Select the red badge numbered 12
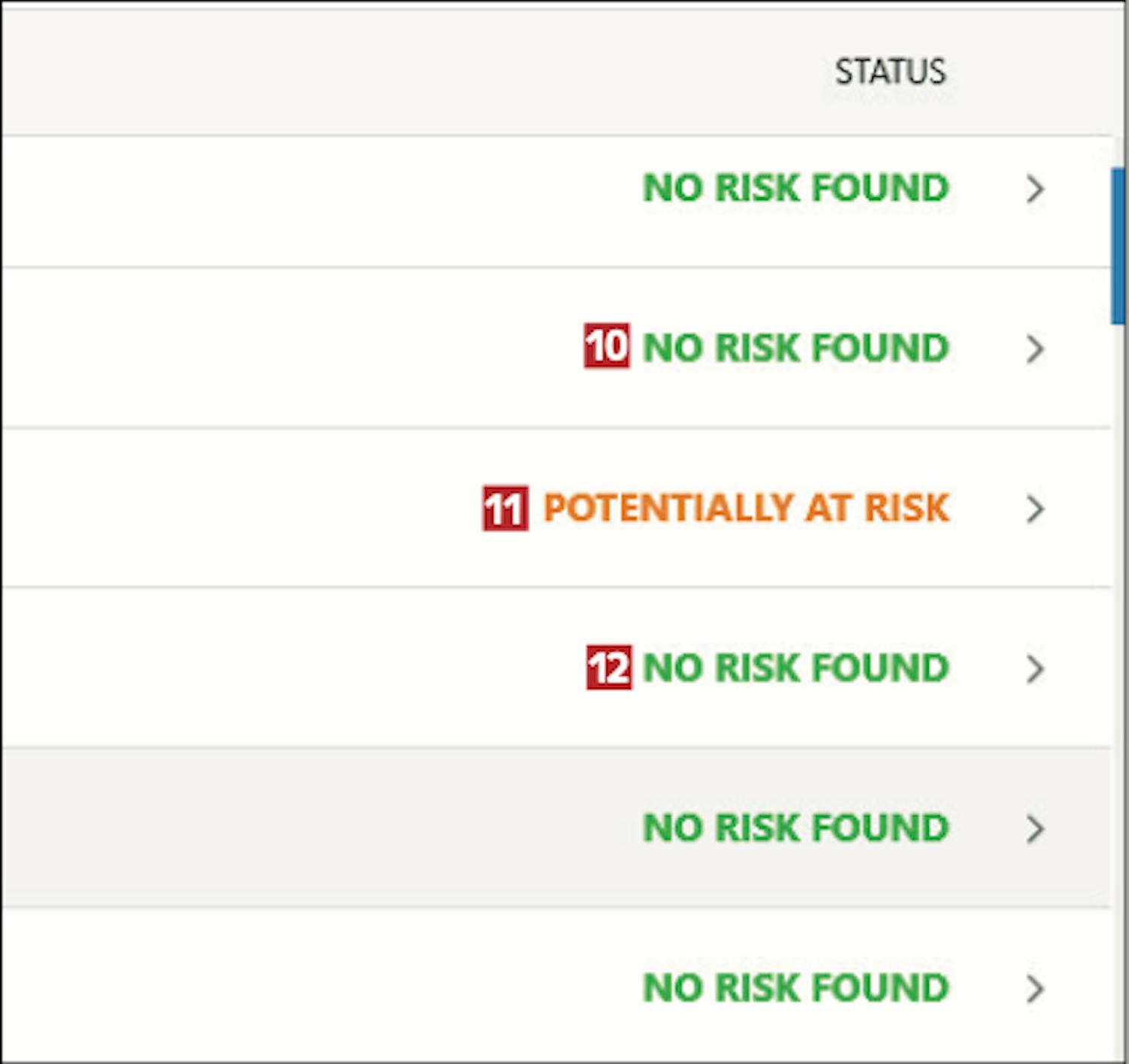1129x1064 pixels. tap(609, 667)
